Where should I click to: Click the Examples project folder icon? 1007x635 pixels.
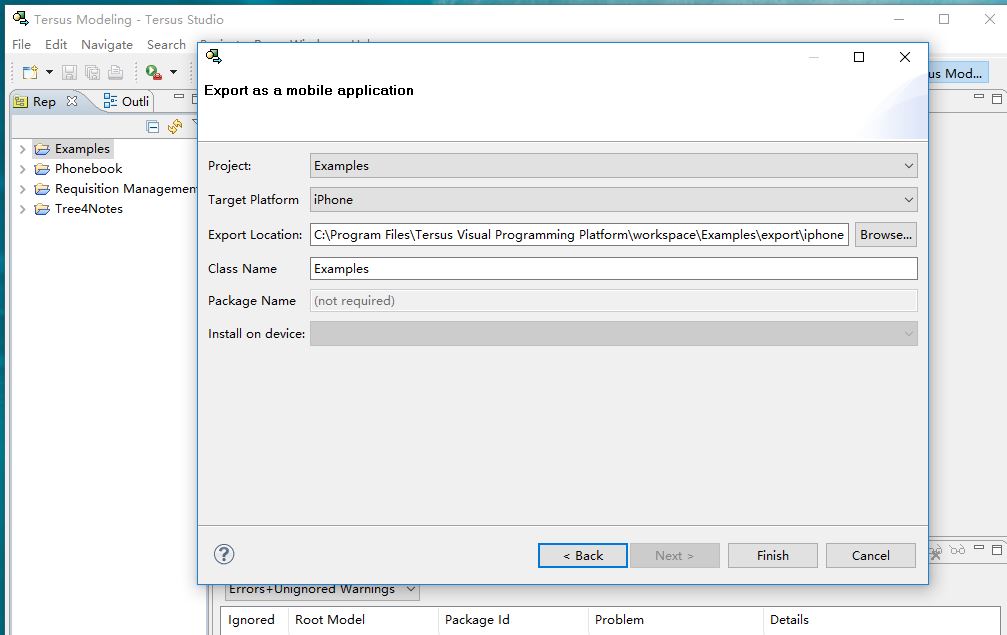pos(42,149)
